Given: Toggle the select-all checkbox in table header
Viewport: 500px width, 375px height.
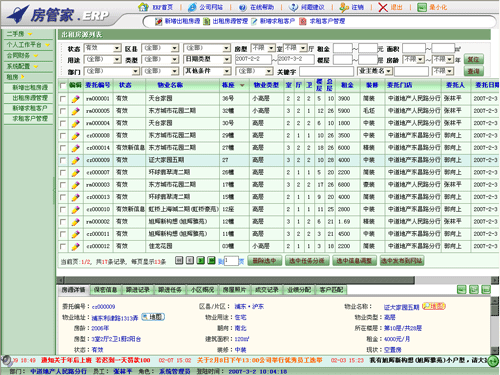Looking at the screenshot, I should coord(63,86).
